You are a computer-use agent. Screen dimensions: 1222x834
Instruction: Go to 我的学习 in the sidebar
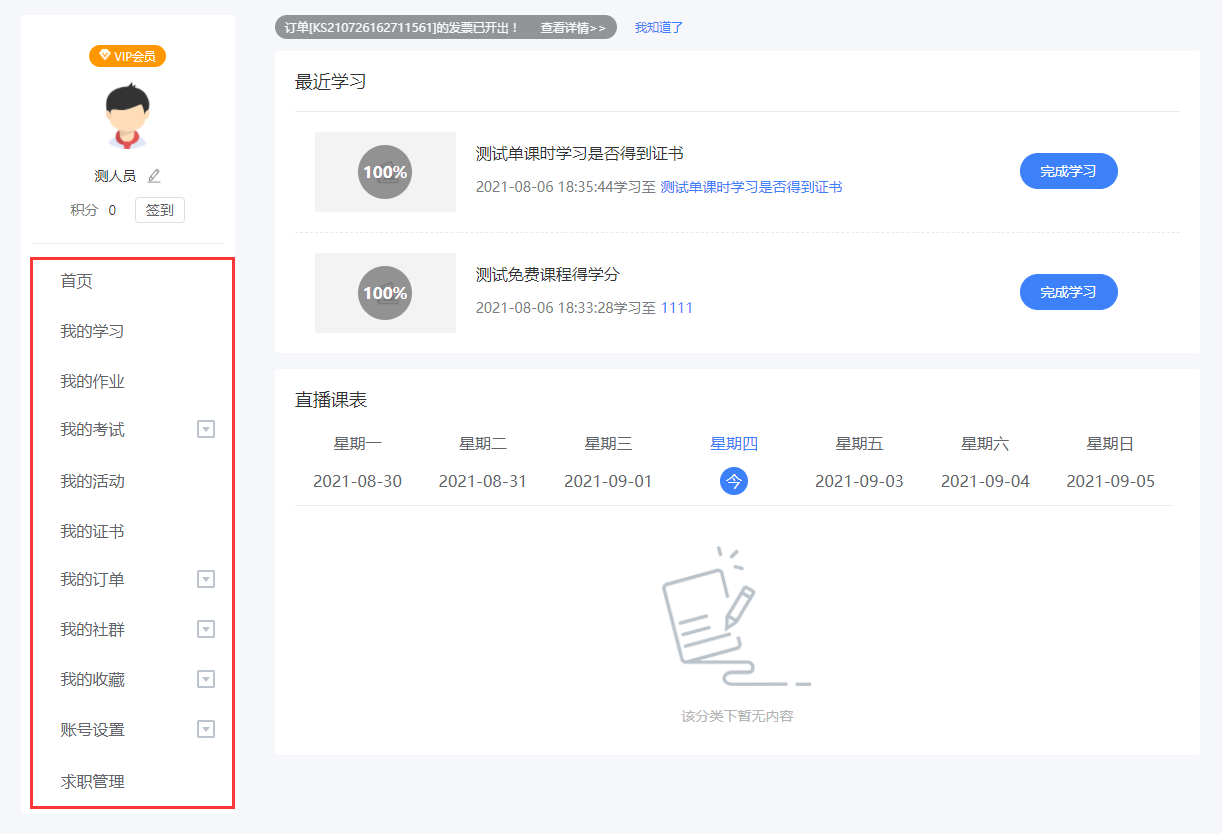click(x=92, y=331)
